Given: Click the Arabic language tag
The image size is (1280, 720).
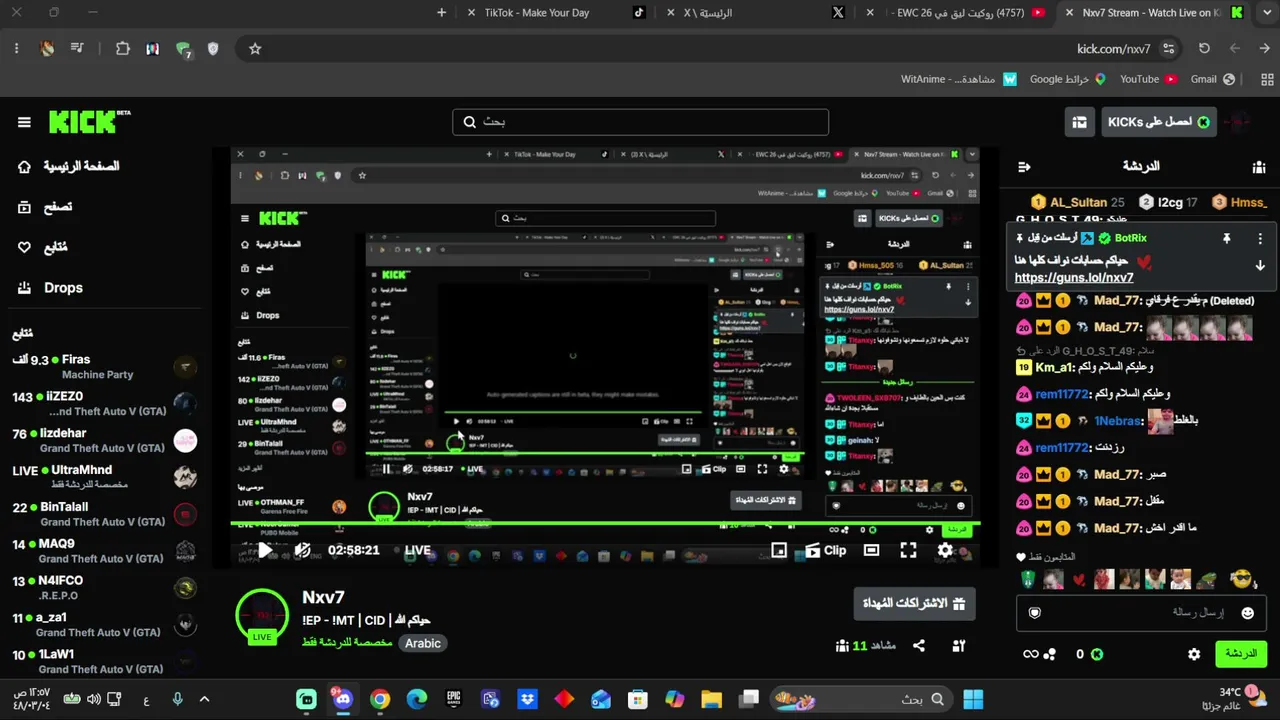Looking at the screenshot, I should (422, 643).
